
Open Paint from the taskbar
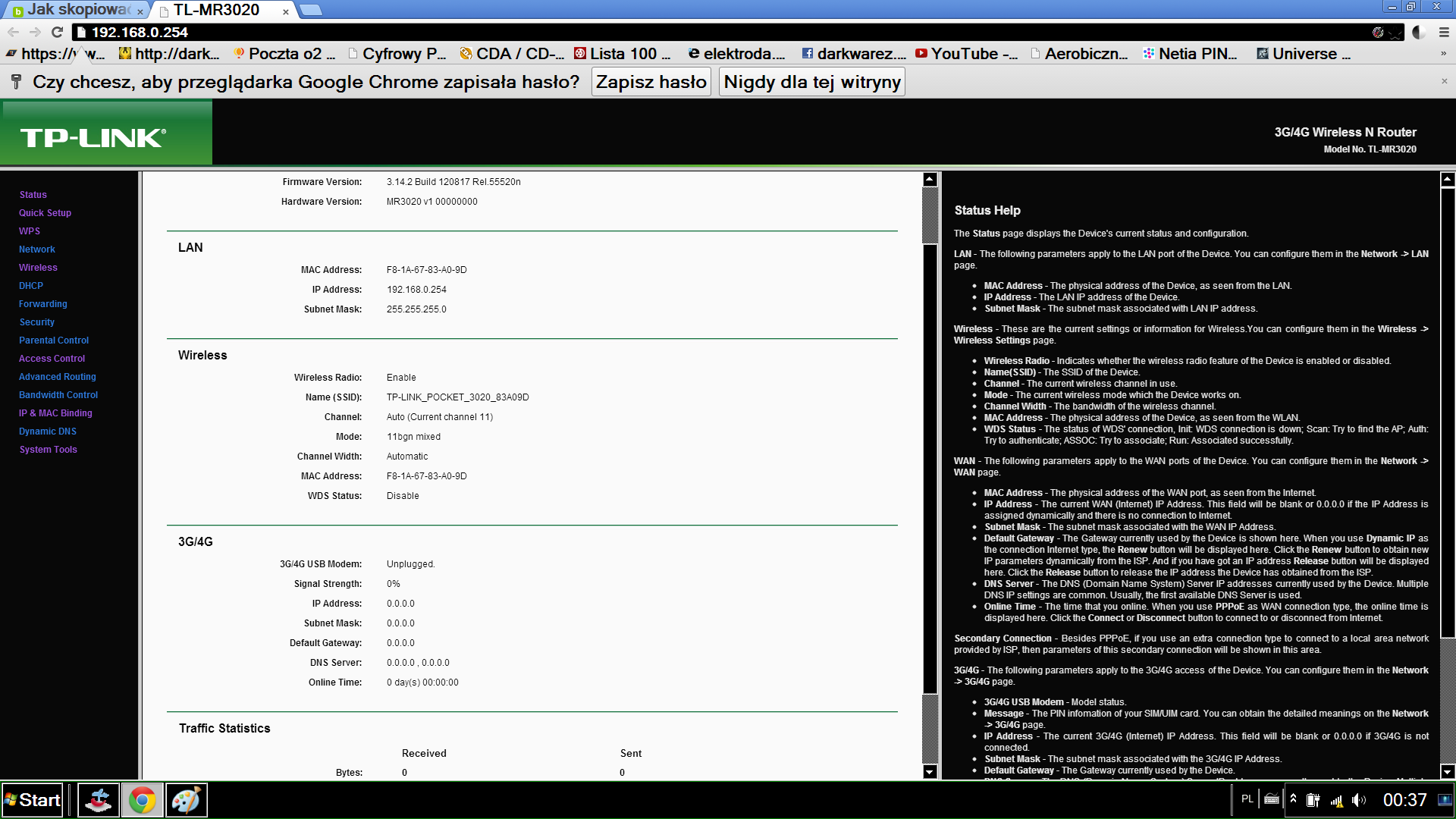click(x=186, y=800)
